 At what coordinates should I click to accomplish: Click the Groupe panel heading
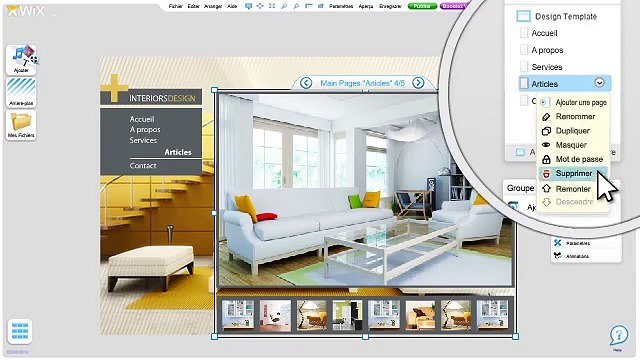tap(520, 188)
